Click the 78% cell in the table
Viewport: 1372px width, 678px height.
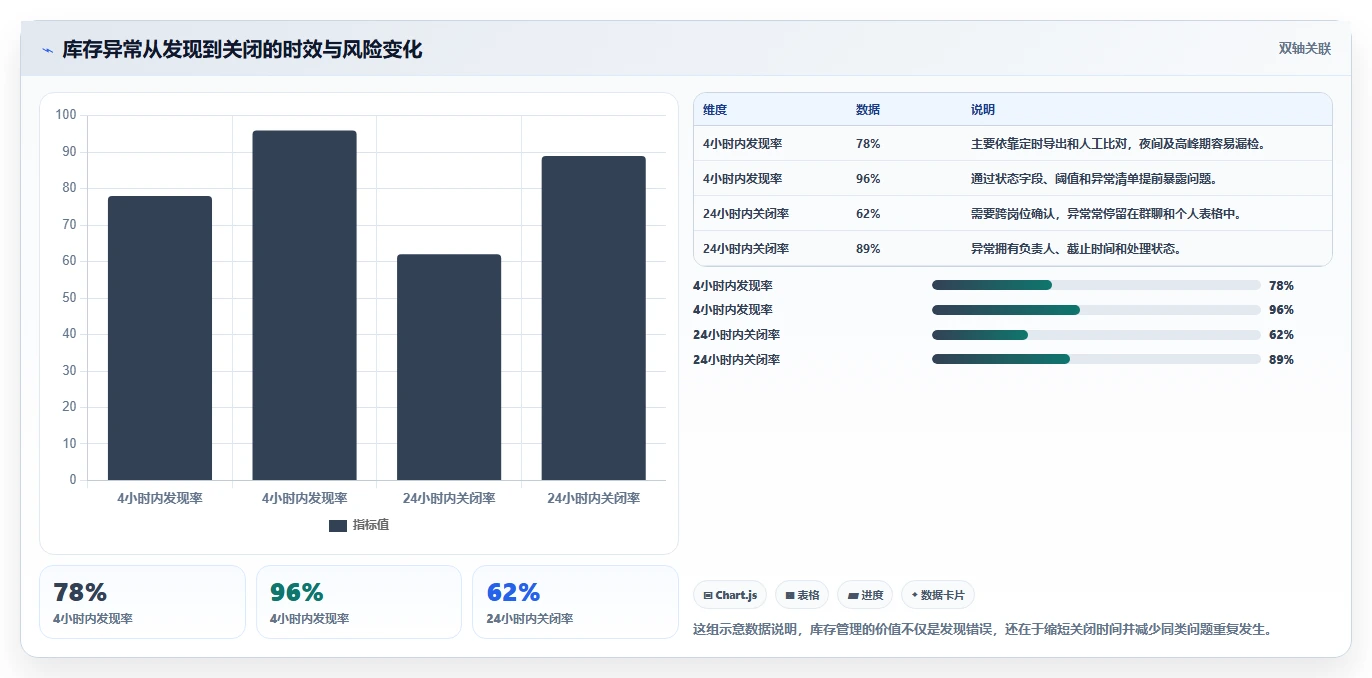coord(868,144)
